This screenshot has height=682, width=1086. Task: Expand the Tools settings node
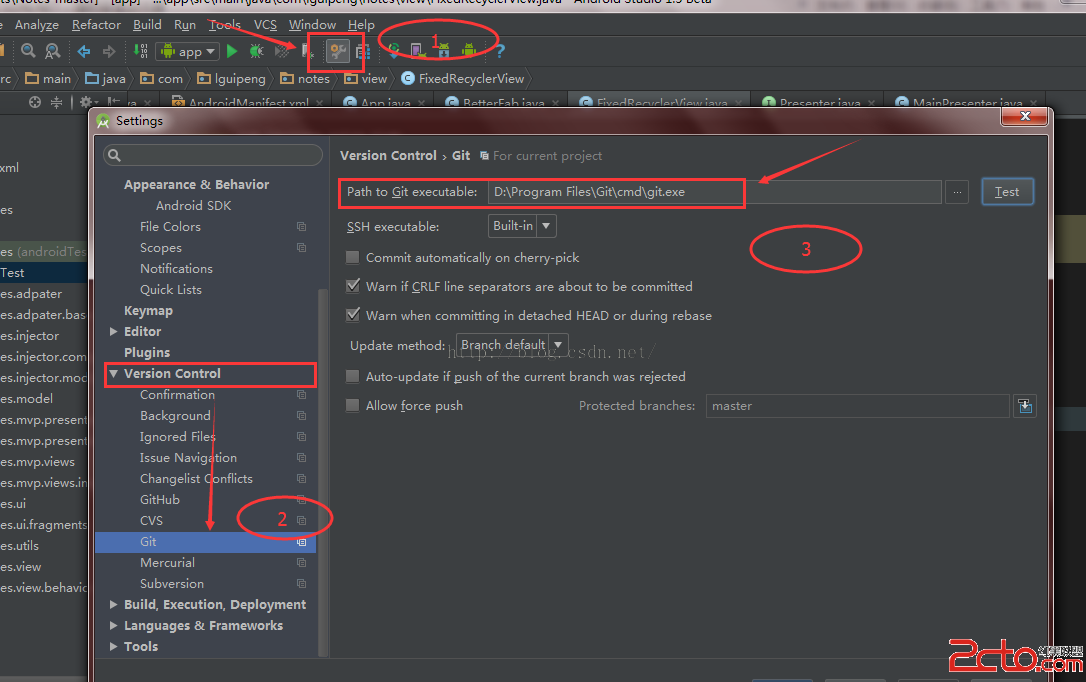click(114, 646)
